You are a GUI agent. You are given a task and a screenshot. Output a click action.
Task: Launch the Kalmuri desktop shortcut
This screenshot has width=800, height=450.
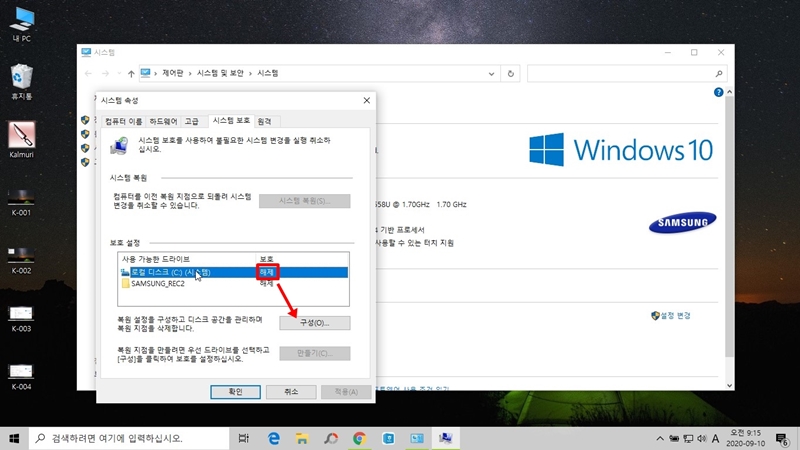click(x=21, y=140)
